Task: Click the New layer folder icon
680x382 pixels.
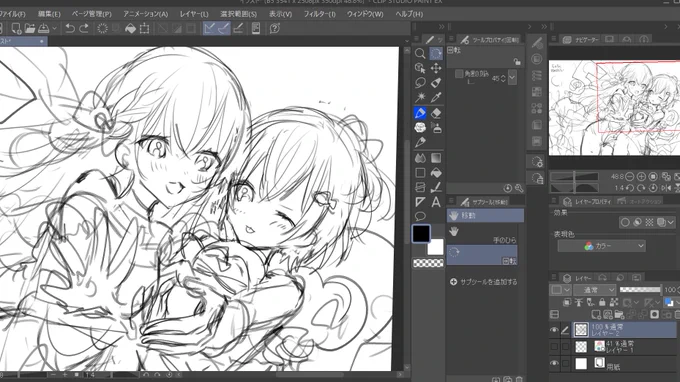Action: coord(619,314)
